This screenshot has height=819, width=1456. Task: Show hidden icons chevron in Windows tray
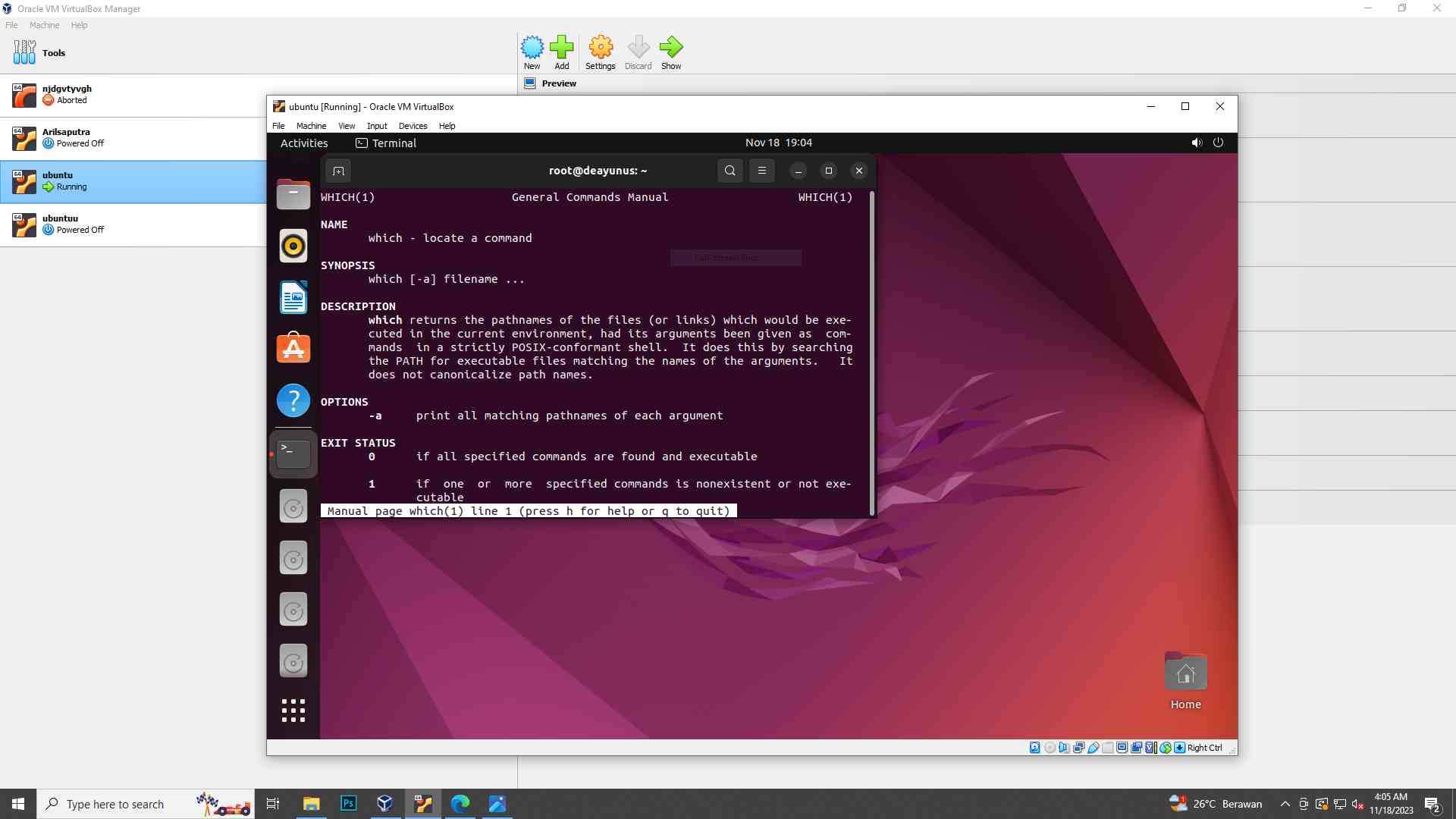(1285, 804)
